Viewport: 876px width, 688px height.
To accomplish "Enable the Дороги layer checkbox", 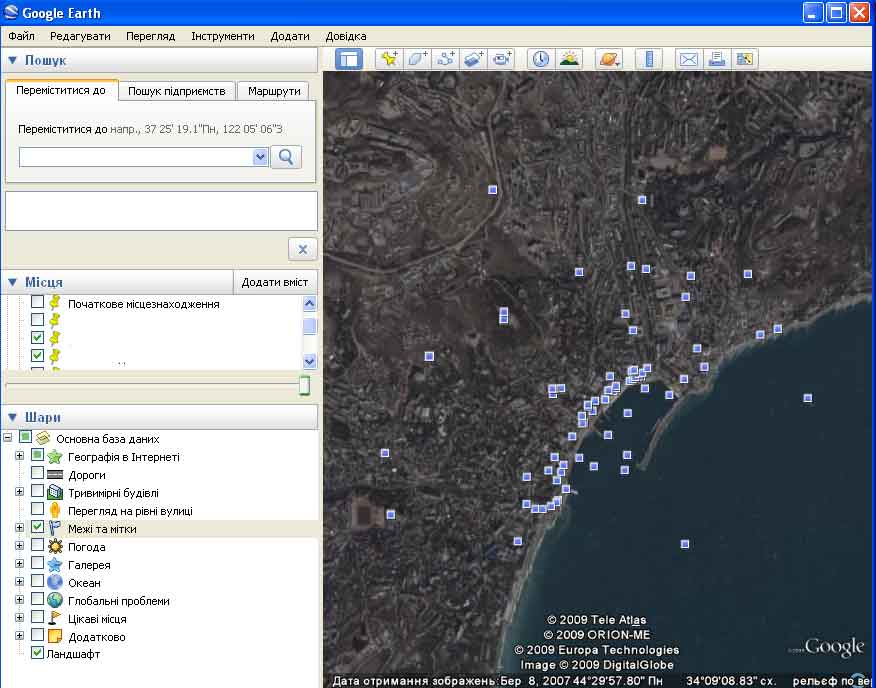I will coord(38,475).
